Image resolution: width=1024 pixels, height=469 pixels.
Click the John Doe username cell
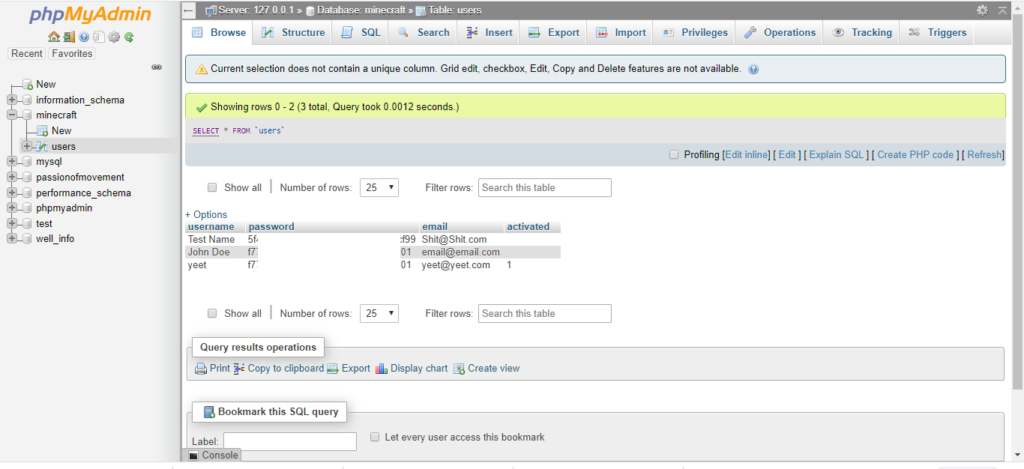point(209,252)
